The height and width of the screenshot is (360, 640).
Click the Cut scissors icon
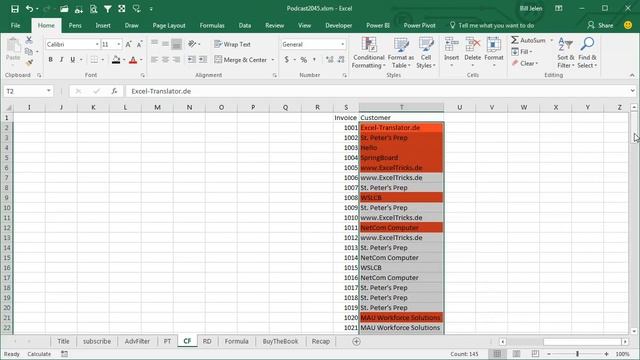[29, 40]
